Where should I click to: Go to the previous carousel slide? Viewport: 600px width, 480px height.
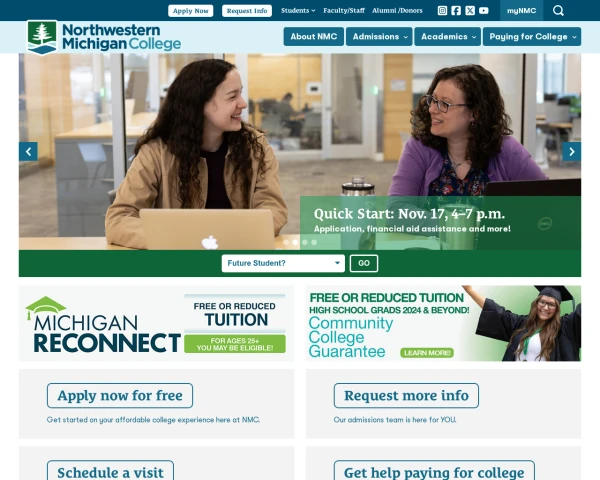click(x=28, y=152)
